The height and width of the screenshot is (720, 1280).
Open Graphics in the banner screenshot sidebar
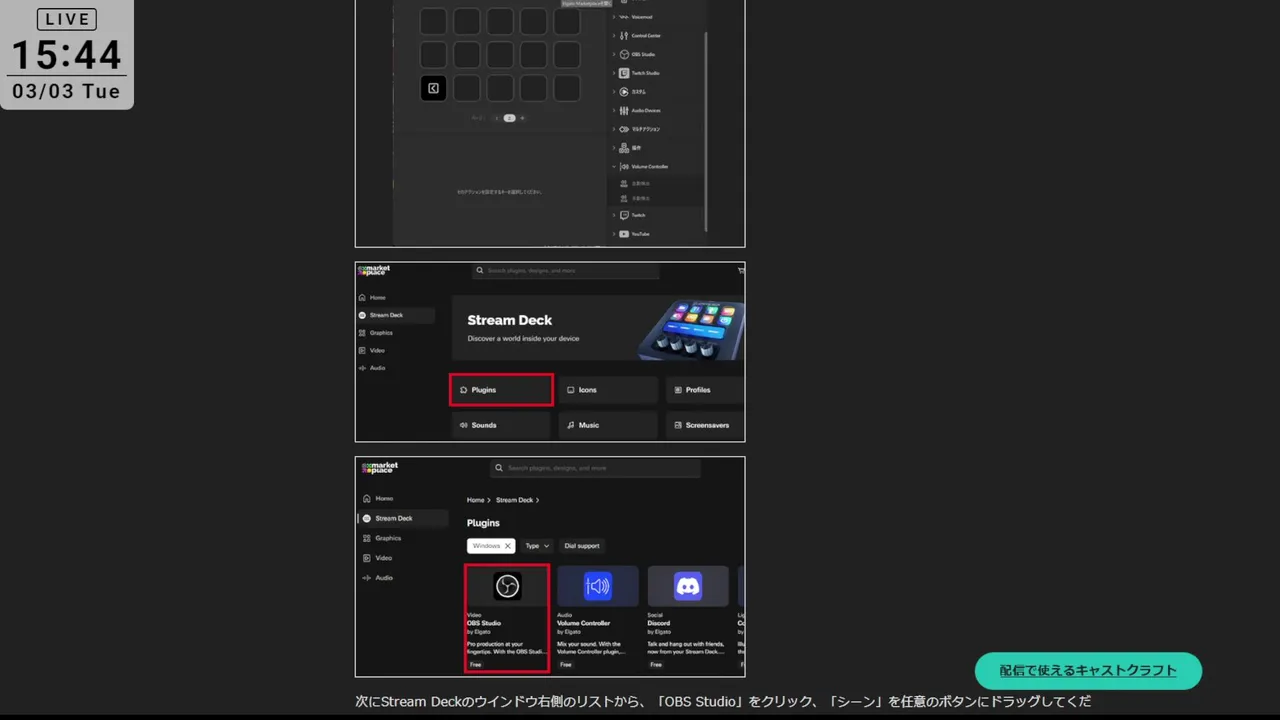375,333
